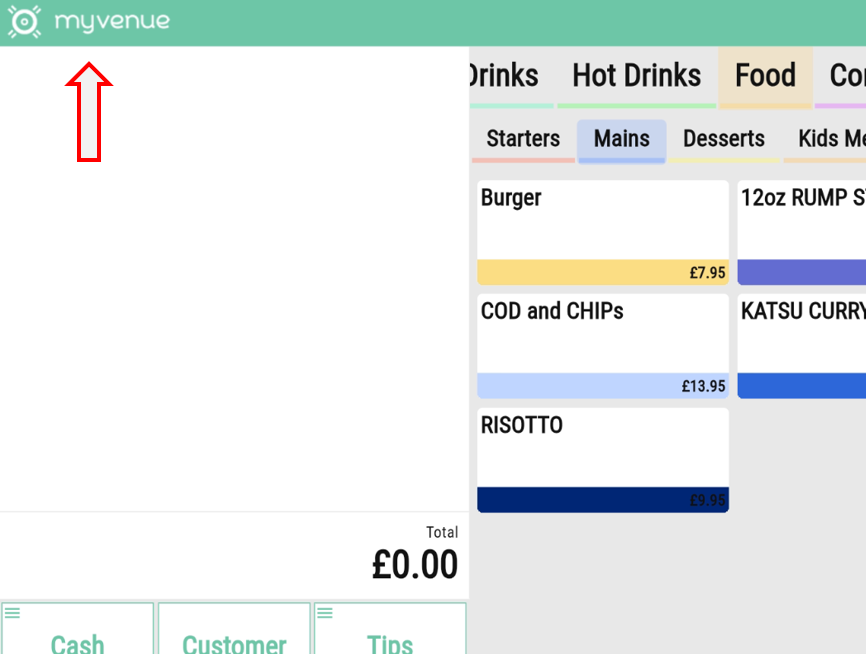Open the Kids Meals subcategory tab

point(831,139)
